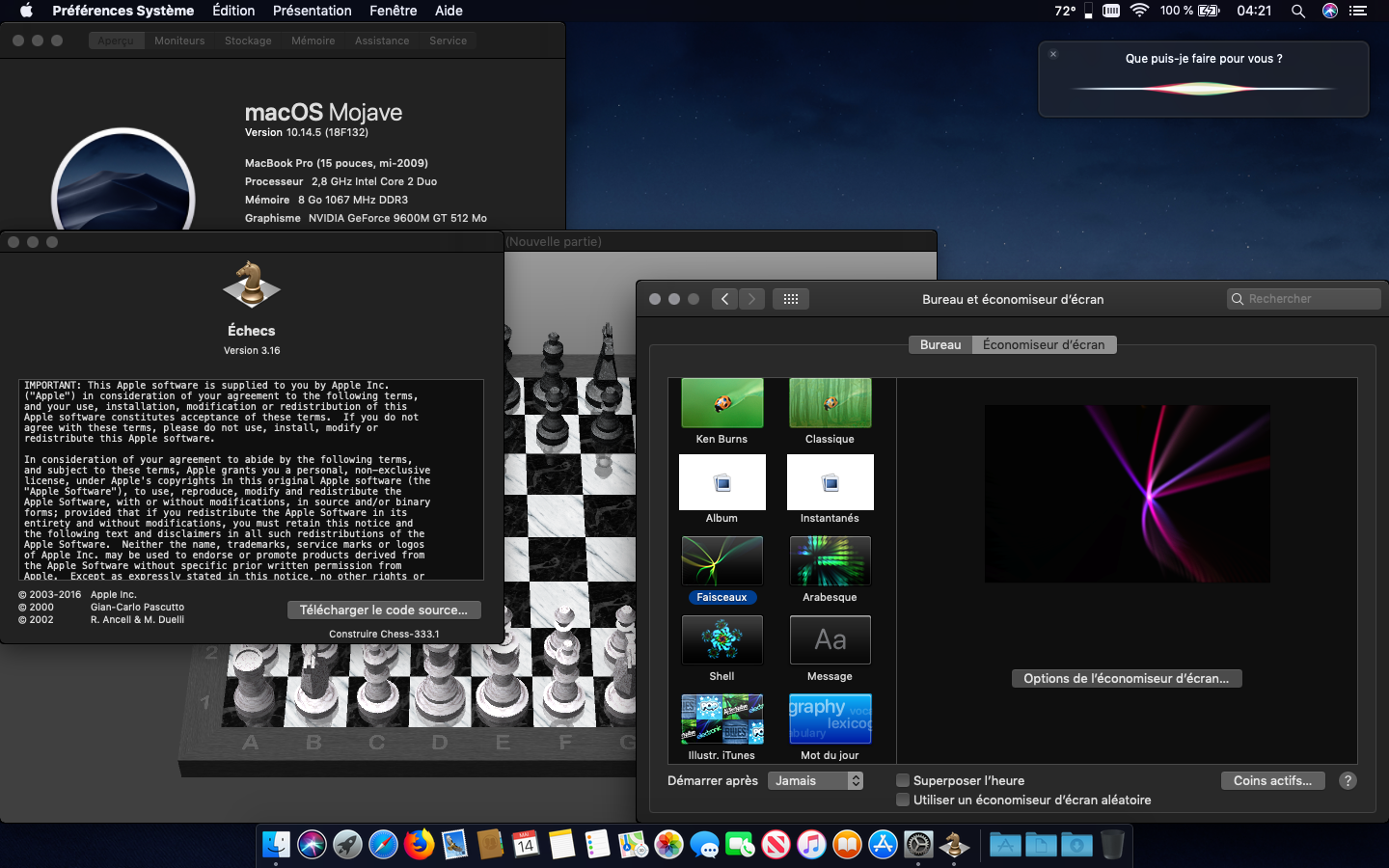The width and height of the screenshot is (1389, 868).
Task: Dismiss the Siri prompt panel
Action: [x=1053, y=54]
